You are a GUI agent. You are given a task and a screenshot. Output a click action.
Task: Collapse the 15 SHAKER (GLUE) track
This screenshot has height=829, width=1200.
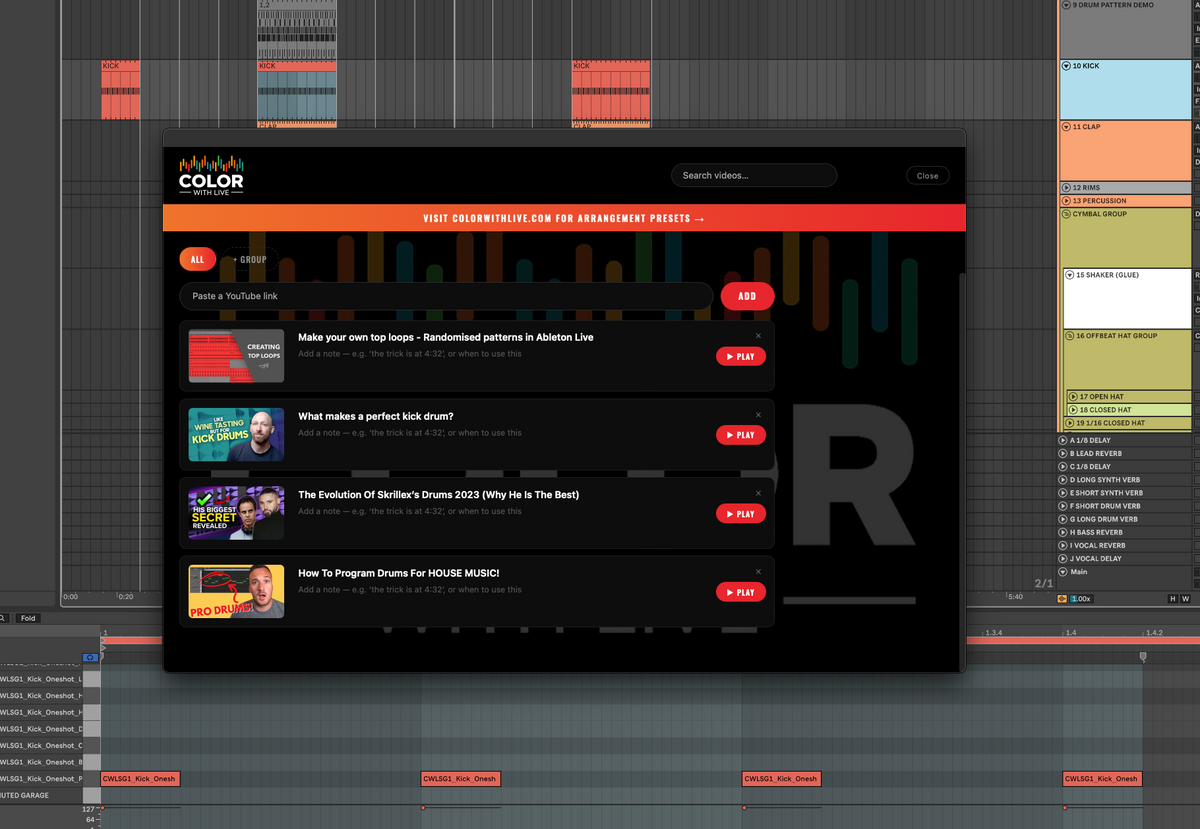point(1070,275)
